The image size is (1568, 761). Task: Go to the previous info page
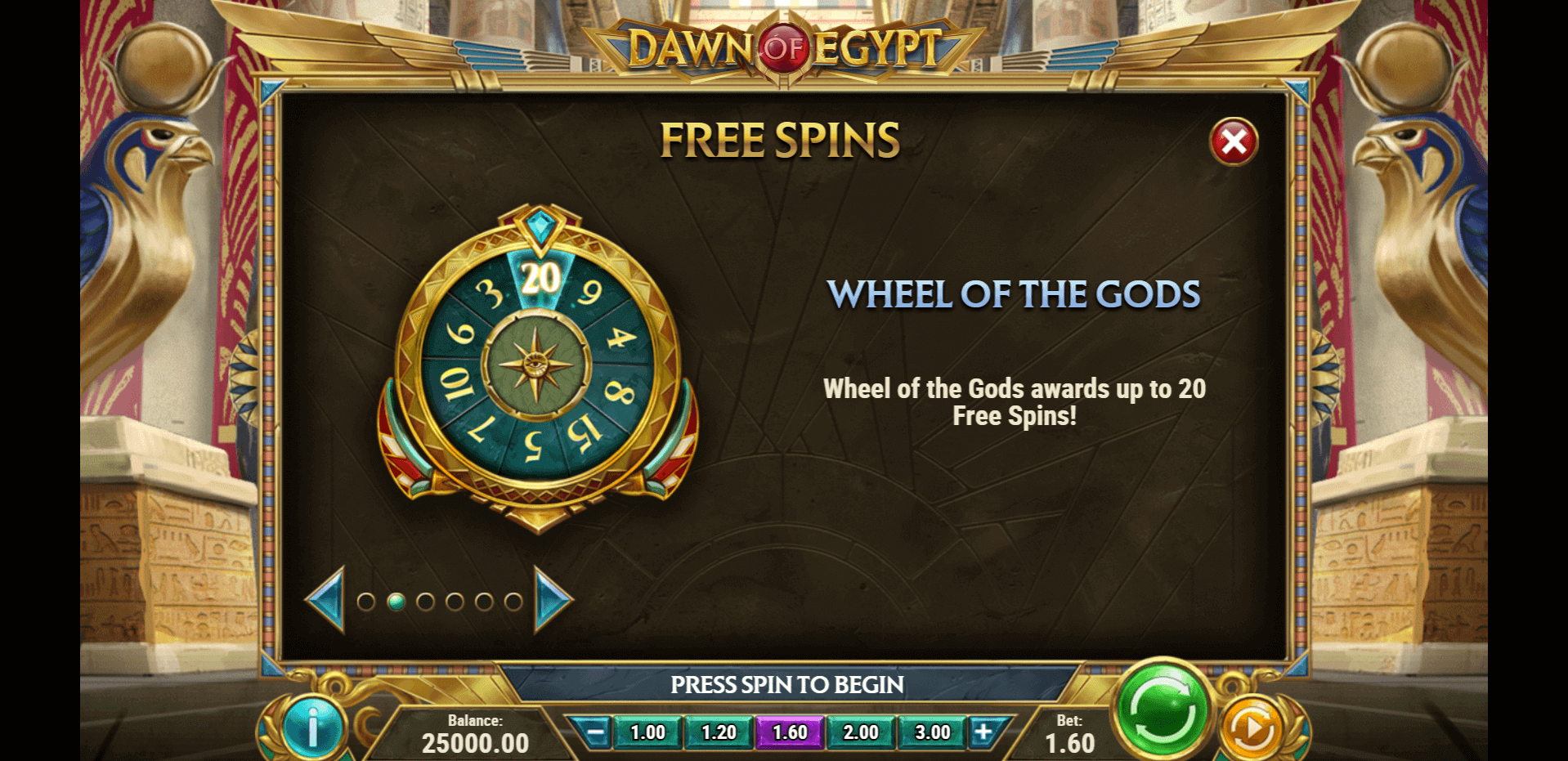click(x=325, y=600)
